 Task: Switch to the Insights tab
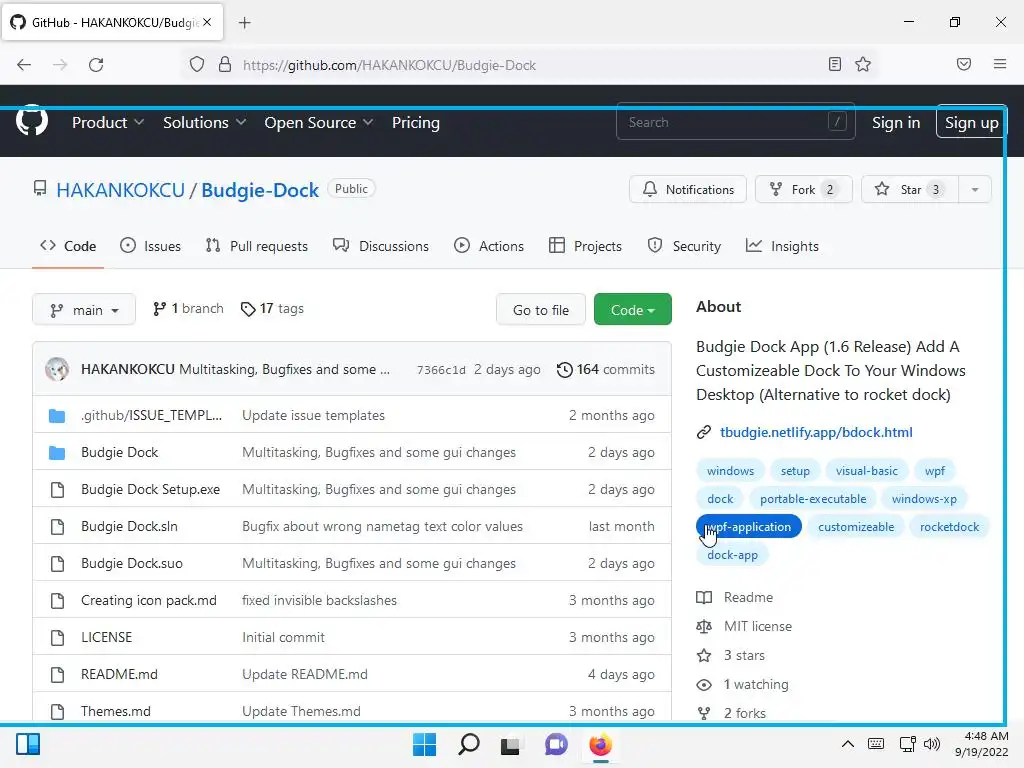pyautogui.click(x=782, y=246)
